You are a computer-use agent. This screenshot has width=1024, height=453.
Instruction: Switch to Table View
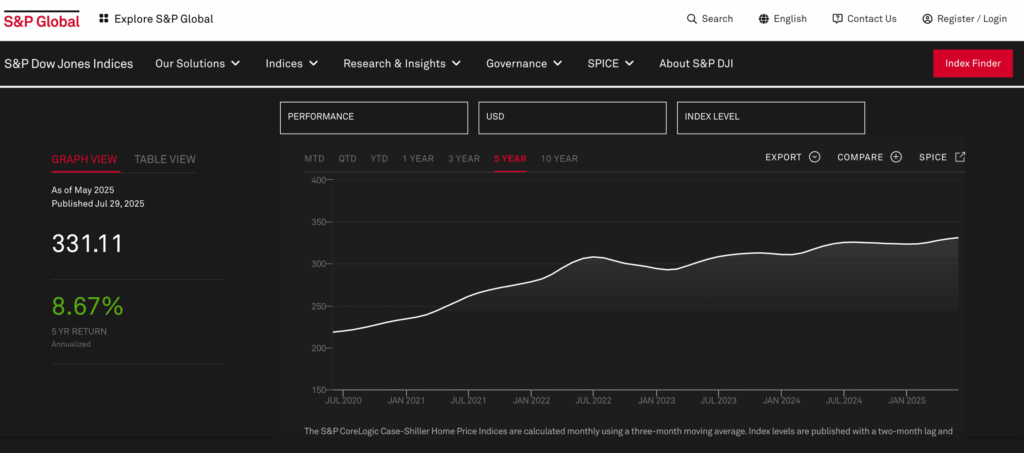165,159
